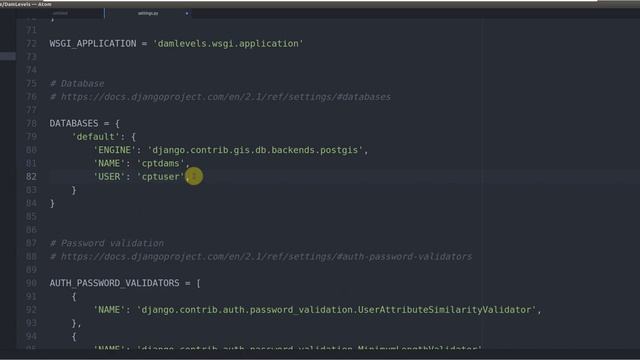Click line number 90 in gutter
Screen dimensions: 640x360
click(31, 283)
